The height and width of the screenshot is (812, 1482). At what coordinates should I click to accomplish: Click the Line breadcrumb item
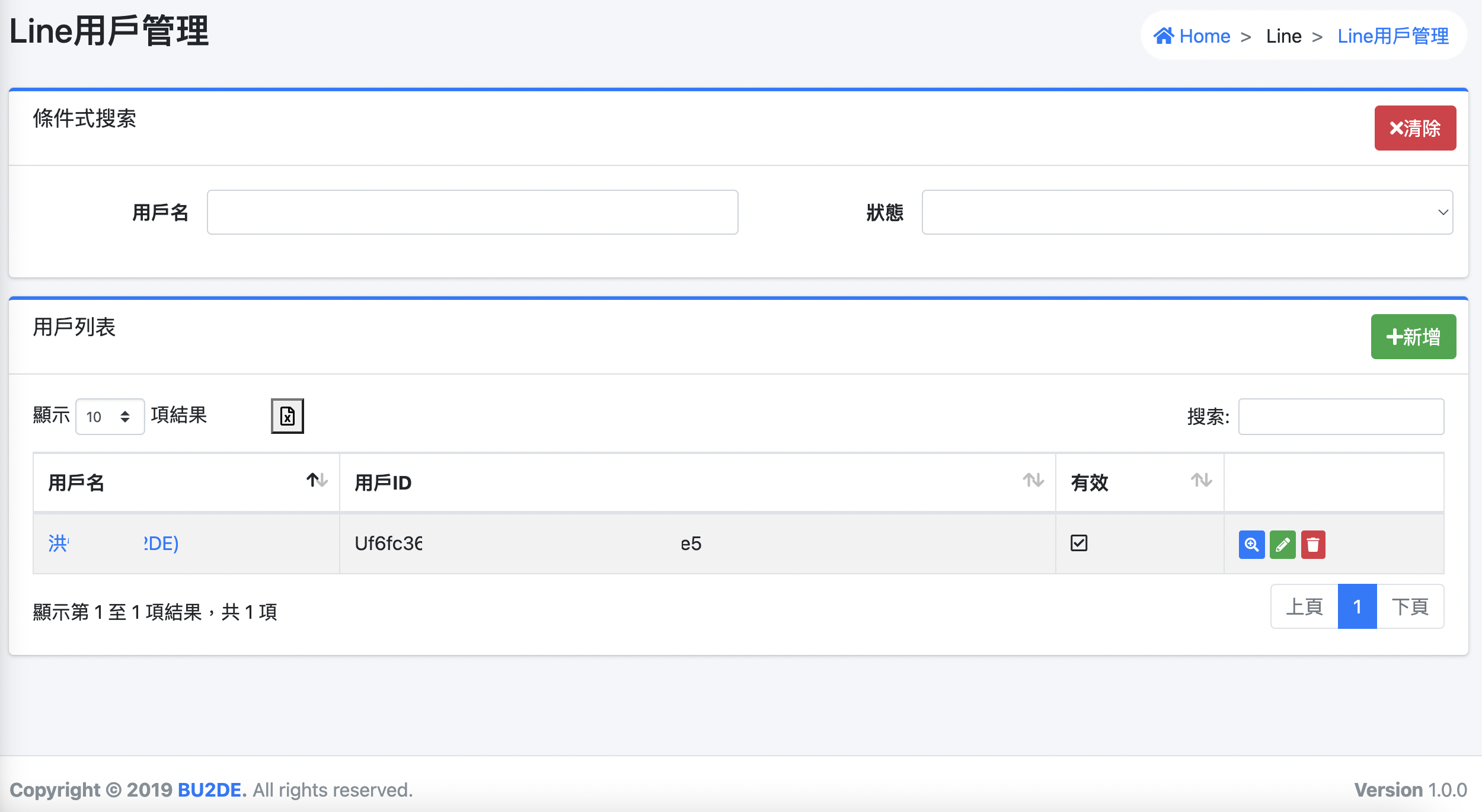[1283, 36]
